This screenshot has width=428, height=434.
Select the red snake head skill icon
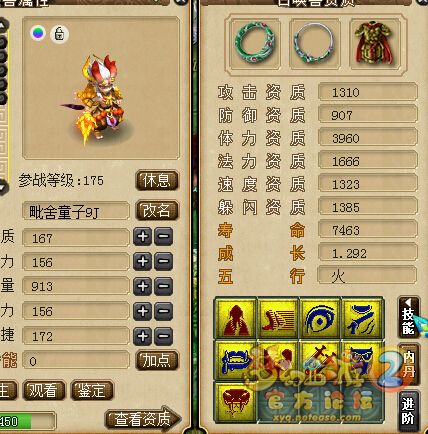[236, 402]
